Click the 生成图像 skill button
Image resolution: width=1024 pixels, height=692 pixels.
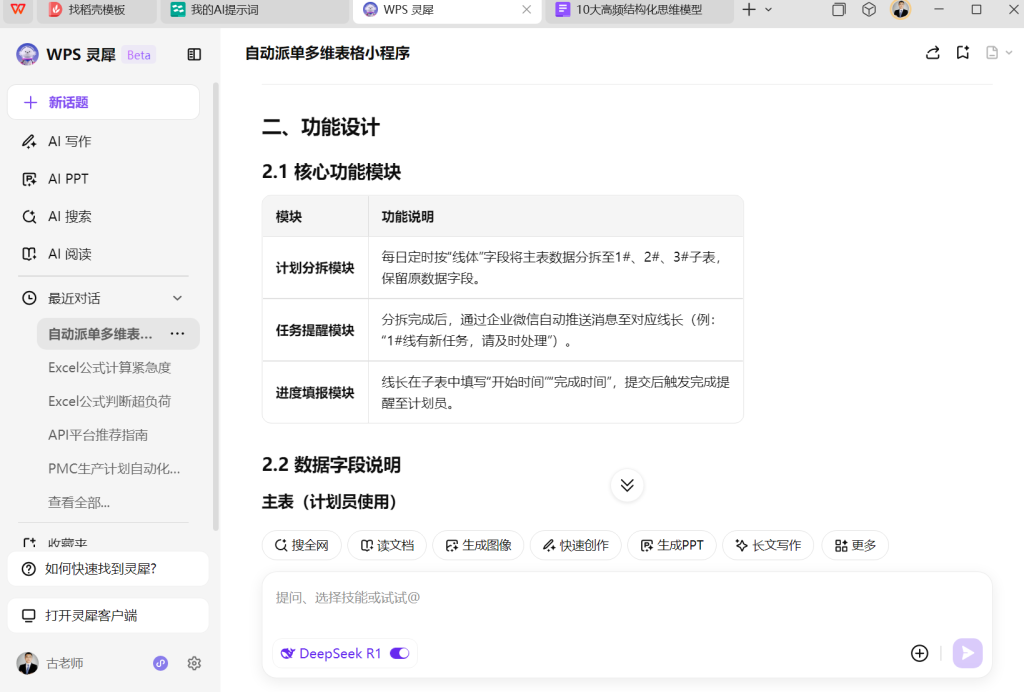pos(478,545)
